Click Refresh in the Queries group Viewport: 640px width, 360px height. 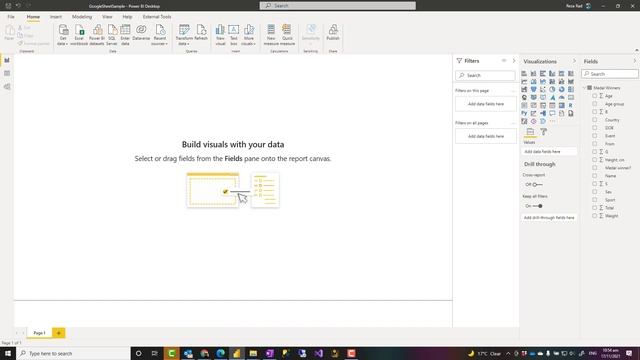coord(201,33)
